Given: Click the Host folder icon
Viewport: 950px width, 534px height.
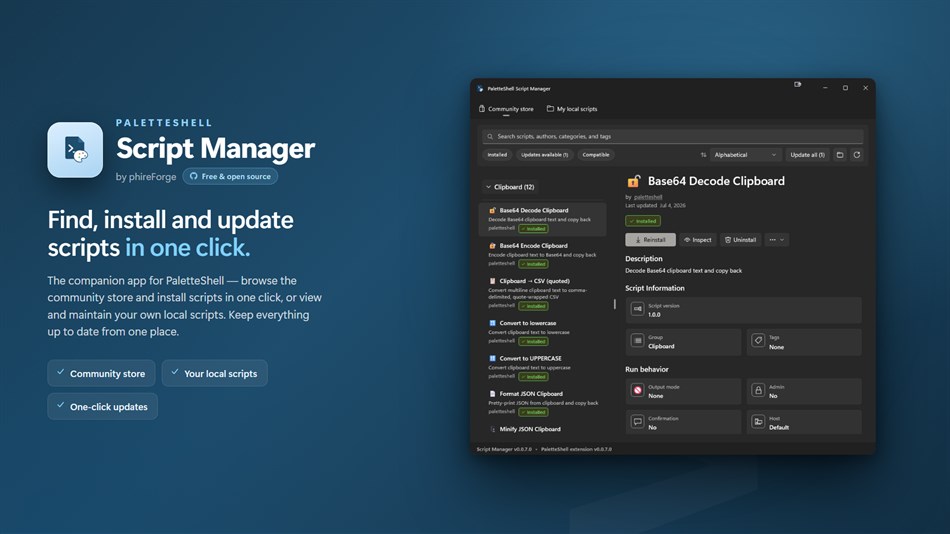Looking at the screenshot, I should click(758, 422).
